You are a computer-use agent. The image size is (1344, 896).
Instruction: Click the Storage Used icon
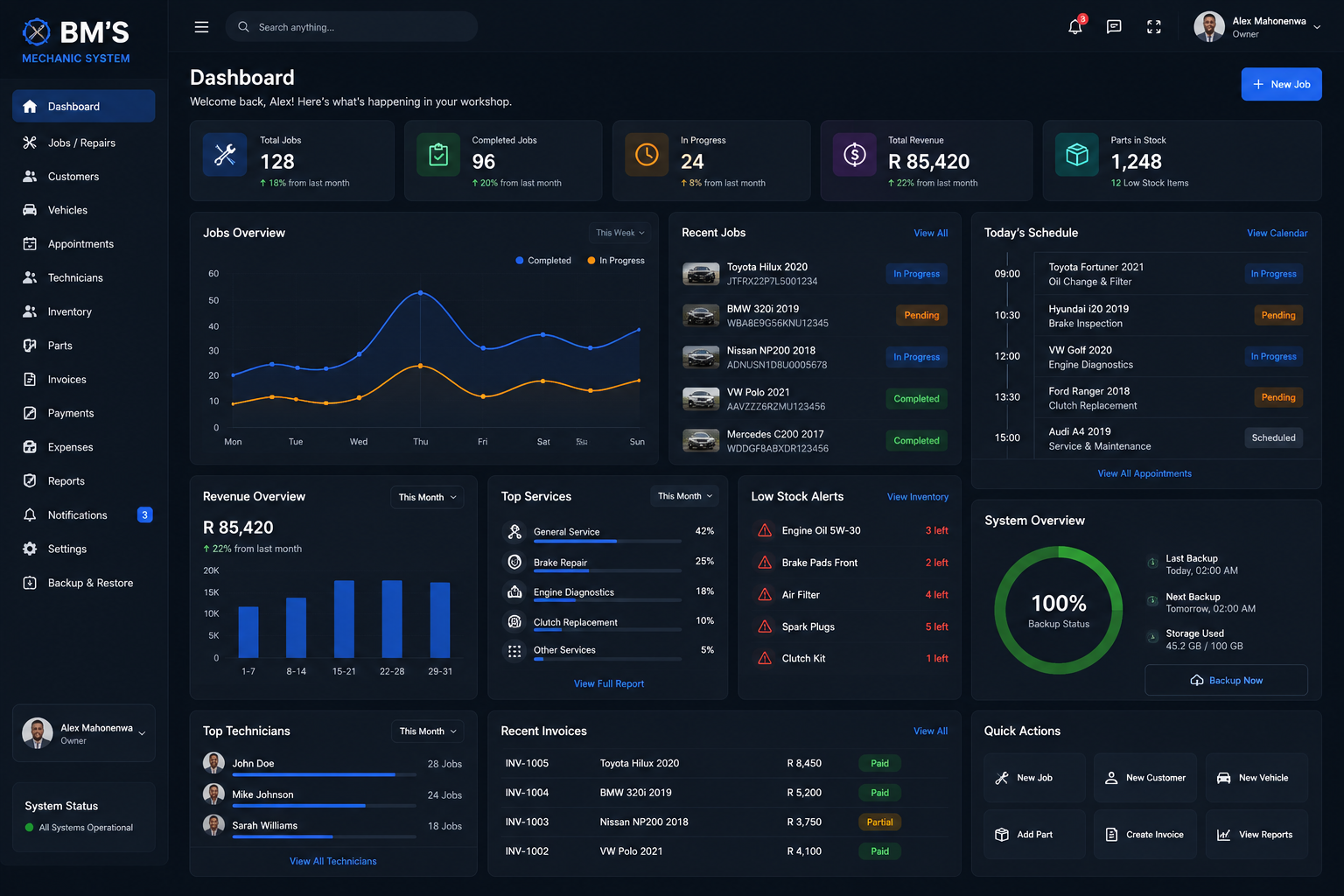1152,637
